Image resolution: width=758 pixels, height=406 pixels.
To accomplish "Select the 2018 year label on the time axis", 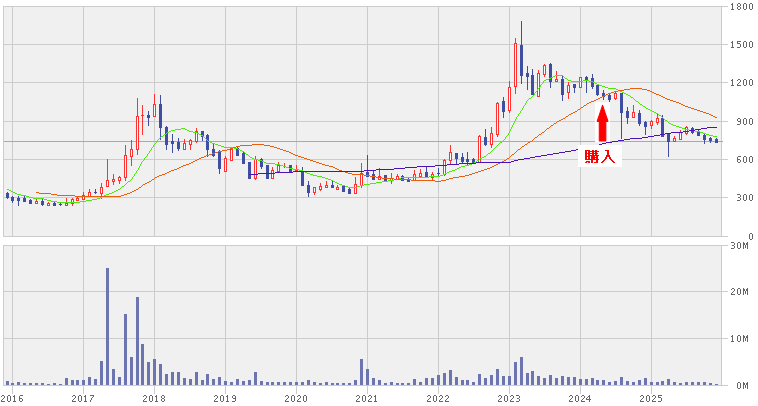I will pyautogui.click(x=154, y=398).
